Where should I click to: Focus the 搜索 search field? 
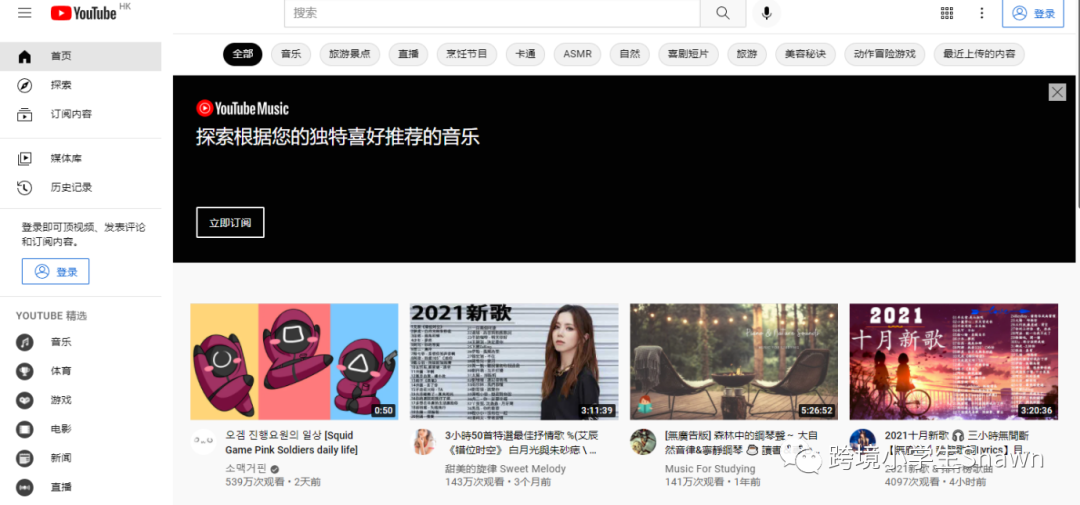click(x=492, y=13)
